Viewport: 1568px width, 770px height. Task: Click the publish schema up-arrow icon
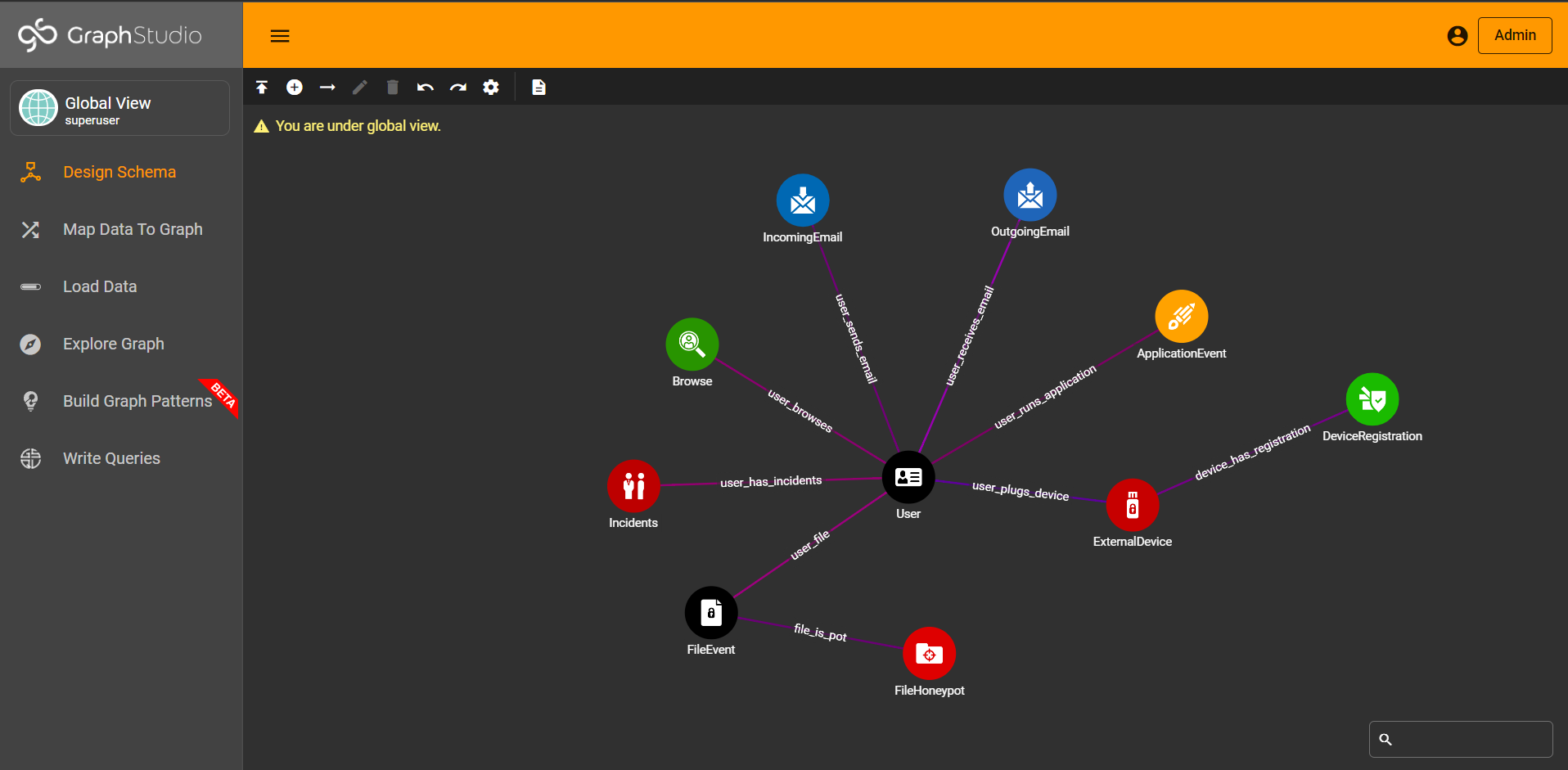262,88
